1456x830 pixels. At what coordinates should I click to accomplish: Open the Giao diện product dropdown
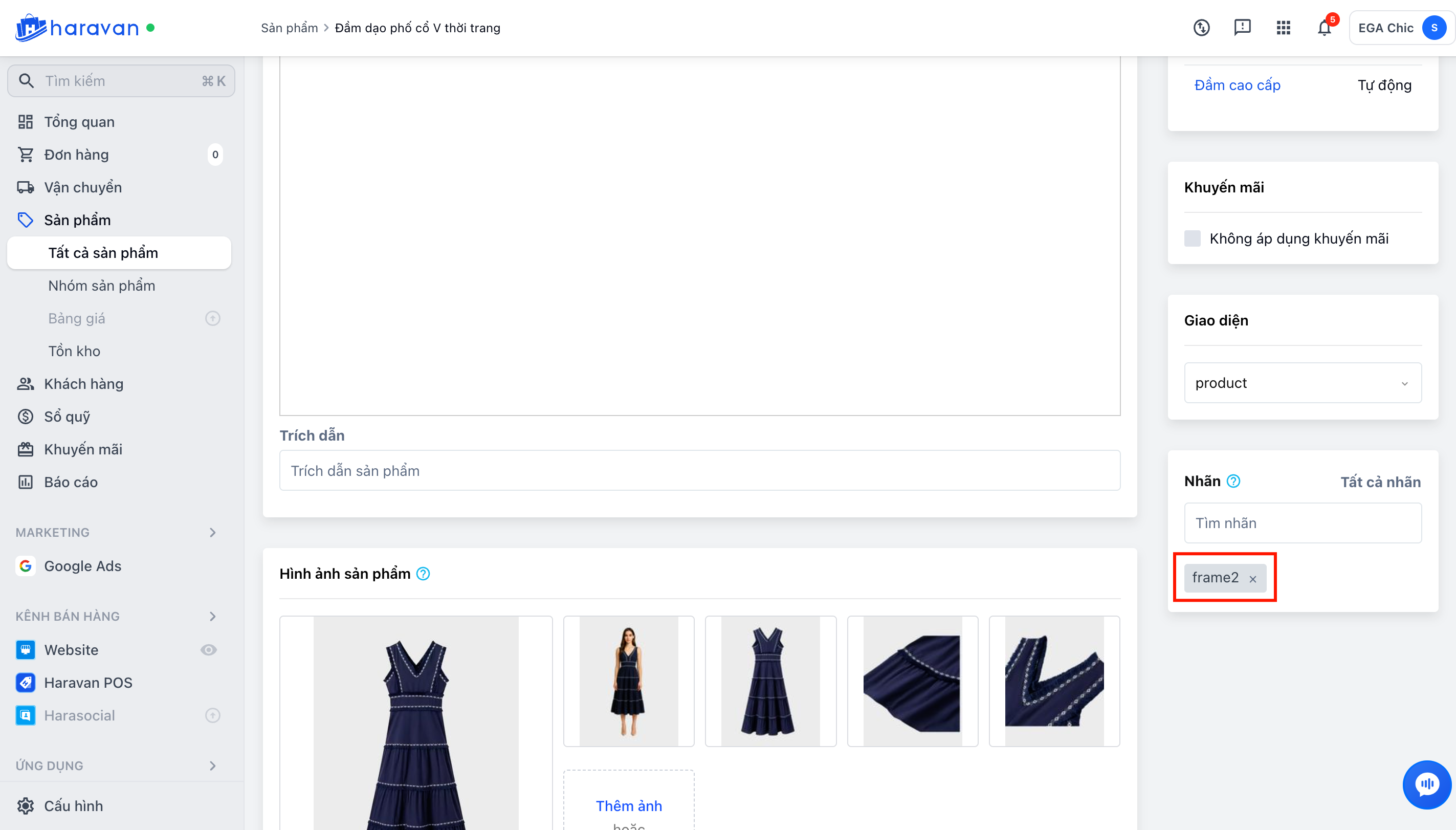(1302, 383)
